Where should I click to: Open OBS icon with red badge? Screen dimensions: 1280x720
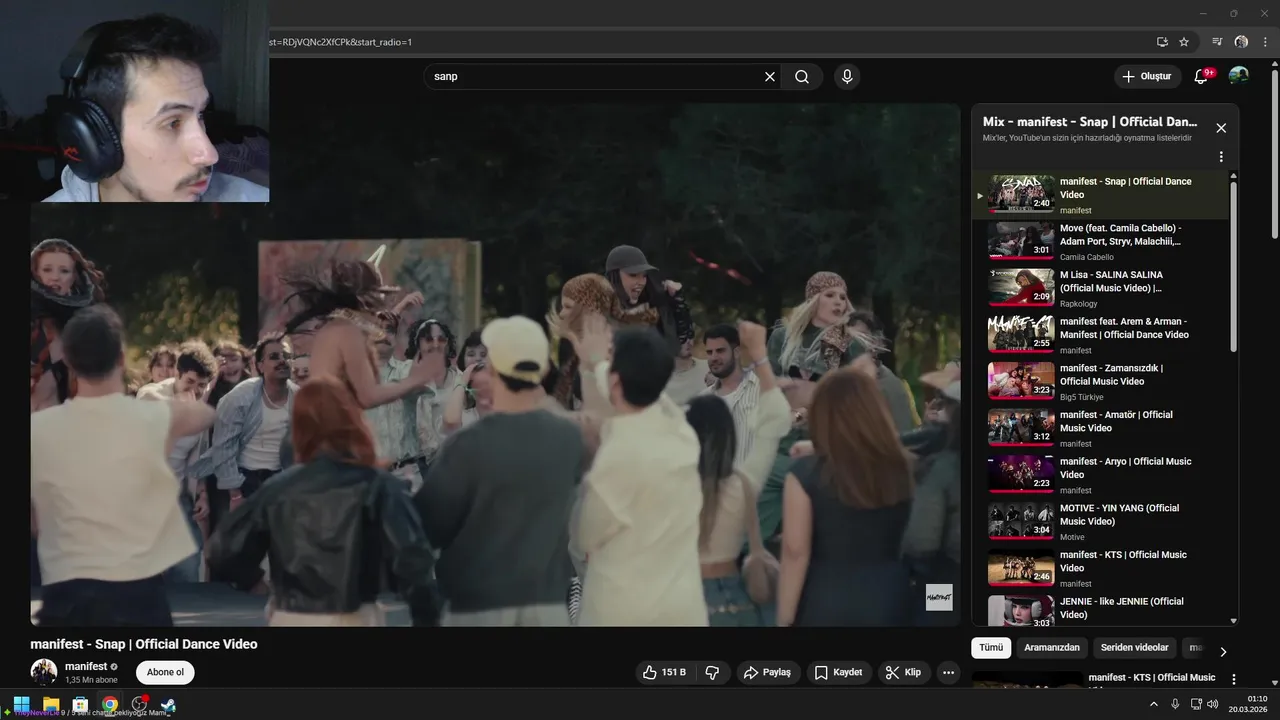[x=140, y=704]
